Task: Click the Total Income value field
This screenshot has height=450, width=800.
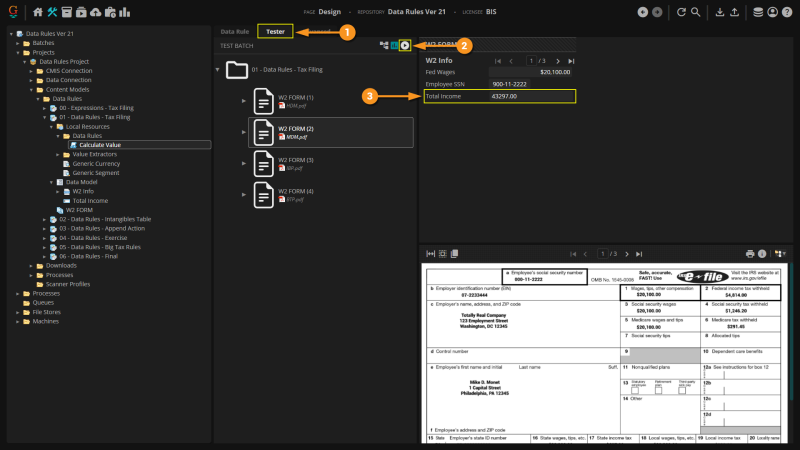Action: click(x=532, y=96)
